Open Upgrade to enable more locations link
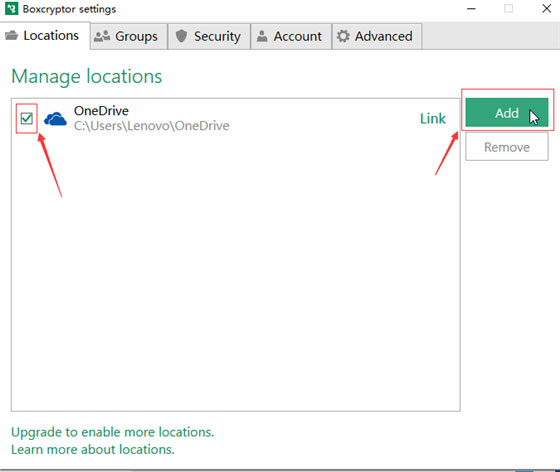The height and width of the screenshot is (472, 560). [x=112, y=432]
